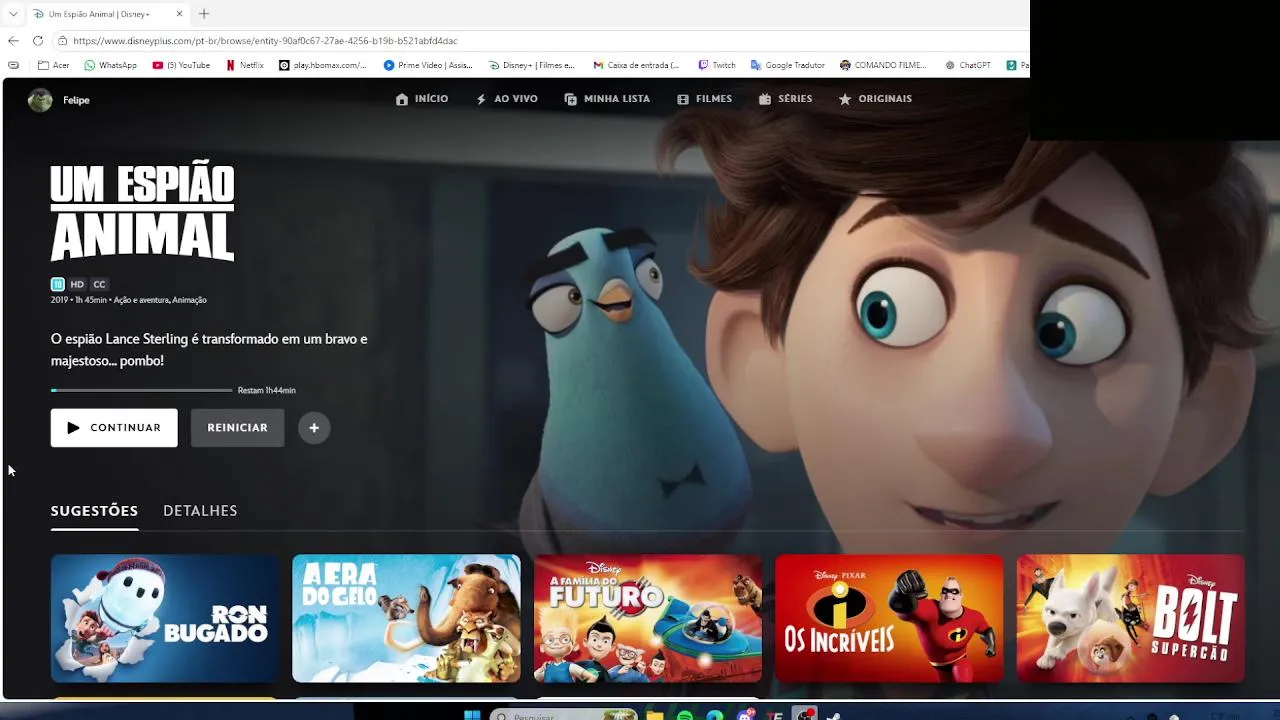Open WhatsApp bookmark
This screenshot has width=1280, height=720.
click(x=110, y=65)
